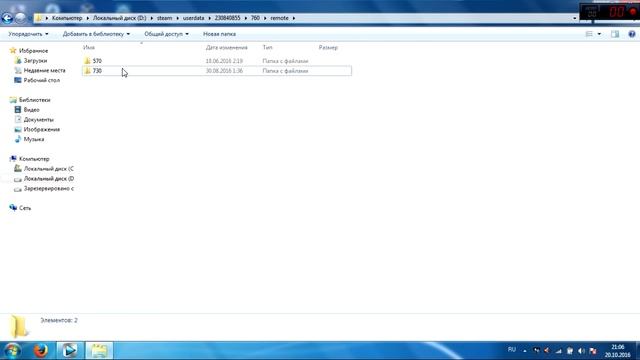The width and height of the screenshot is (640, 360).
Task: Launch Firefox from the taskbar
Action: (40, 351)
